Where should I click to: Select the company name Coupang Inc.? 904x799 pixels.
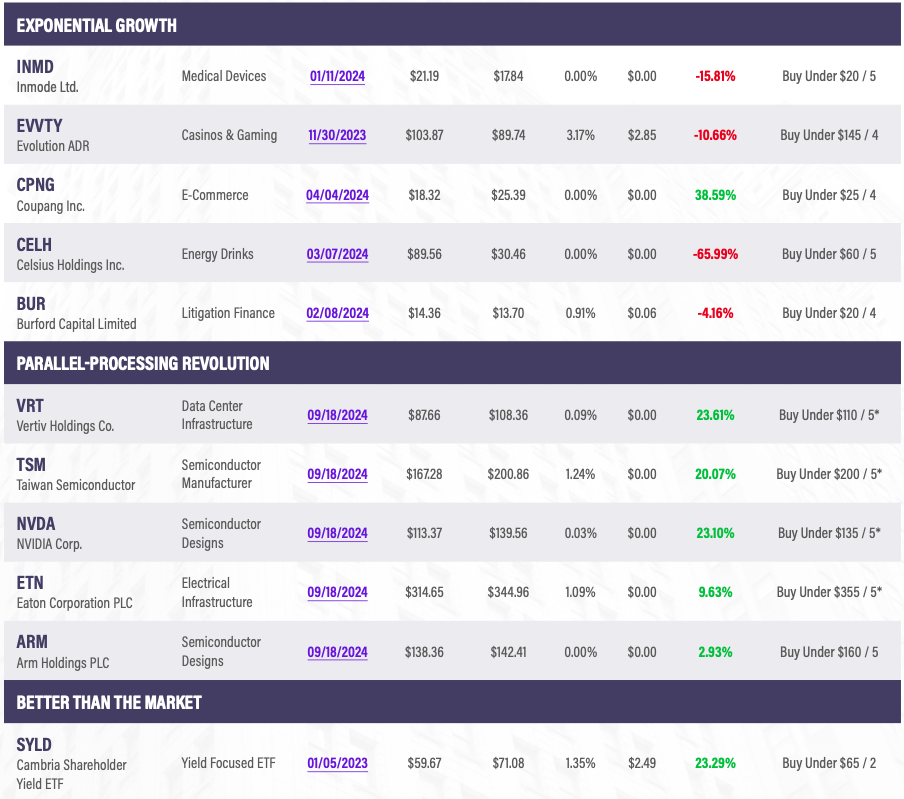click(51, 206)
